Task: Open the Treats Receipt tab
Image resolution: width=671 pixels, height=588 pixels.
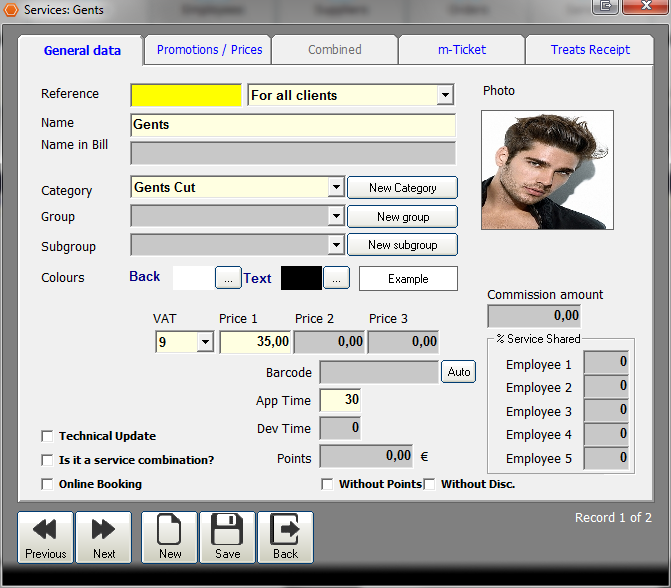Action: (x=590, y=50)
